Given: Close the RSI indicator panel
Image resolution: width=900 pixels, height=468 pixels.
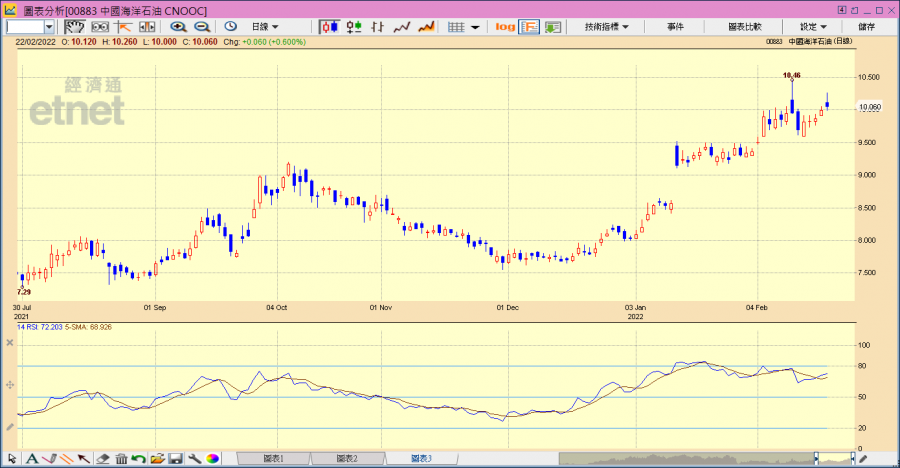Looking at the screenshot, I should (10, 343).
